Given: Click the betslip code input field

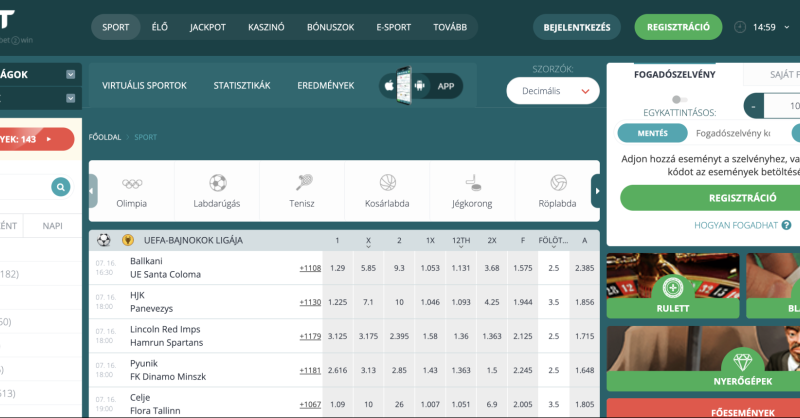Looking at the screenshot, I should [735, 133].
